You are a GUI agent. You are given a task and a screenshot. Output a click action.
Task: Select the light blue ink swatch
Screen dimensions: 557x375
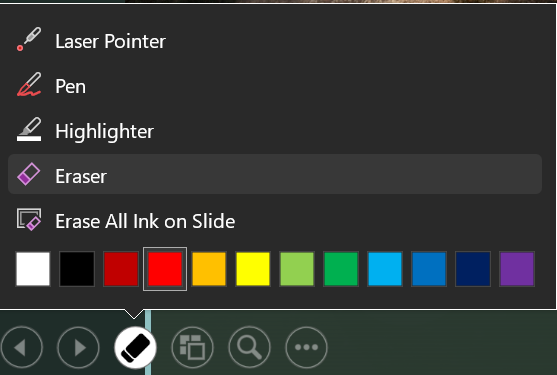tap(385, 269)
